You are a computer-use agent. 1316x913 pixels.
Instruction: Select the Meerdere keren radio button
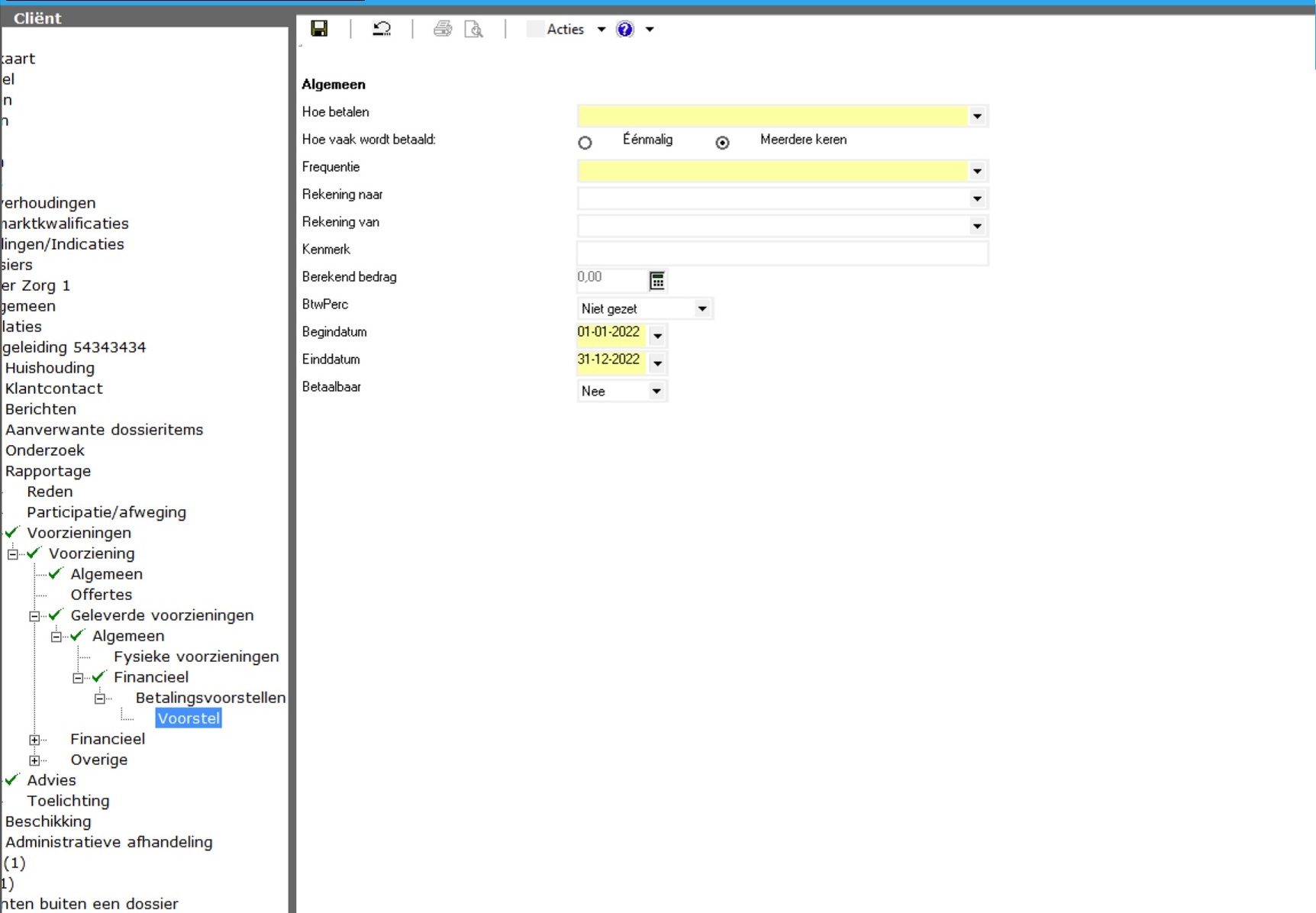tap(722, 143)
